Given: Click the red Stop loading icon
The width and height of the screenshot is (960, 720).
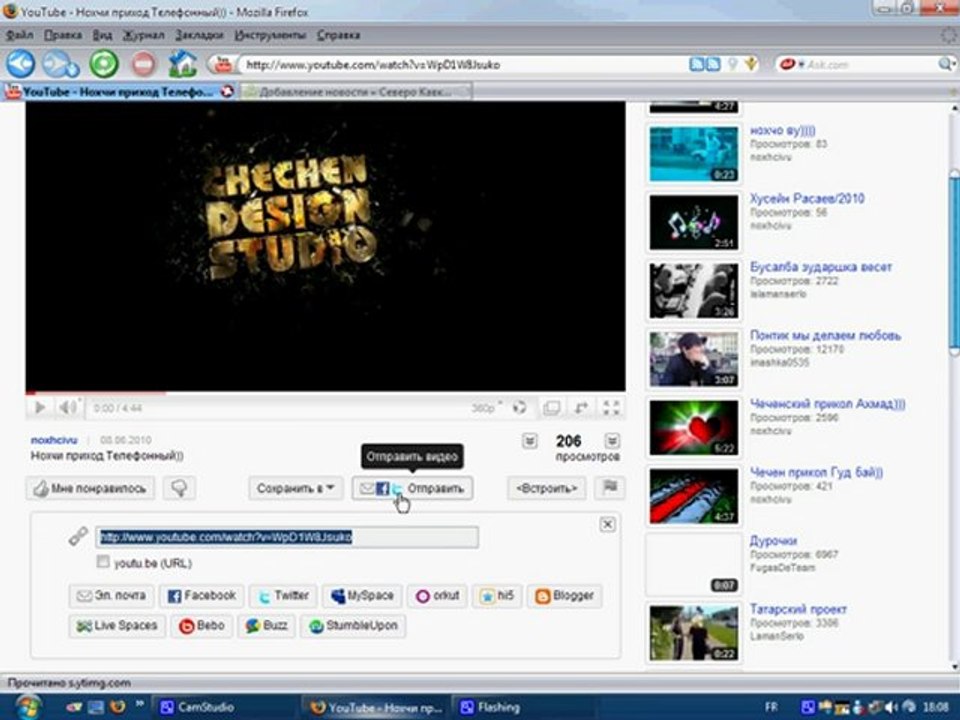Looking at the screenshot, I should (x=143, y=64).
